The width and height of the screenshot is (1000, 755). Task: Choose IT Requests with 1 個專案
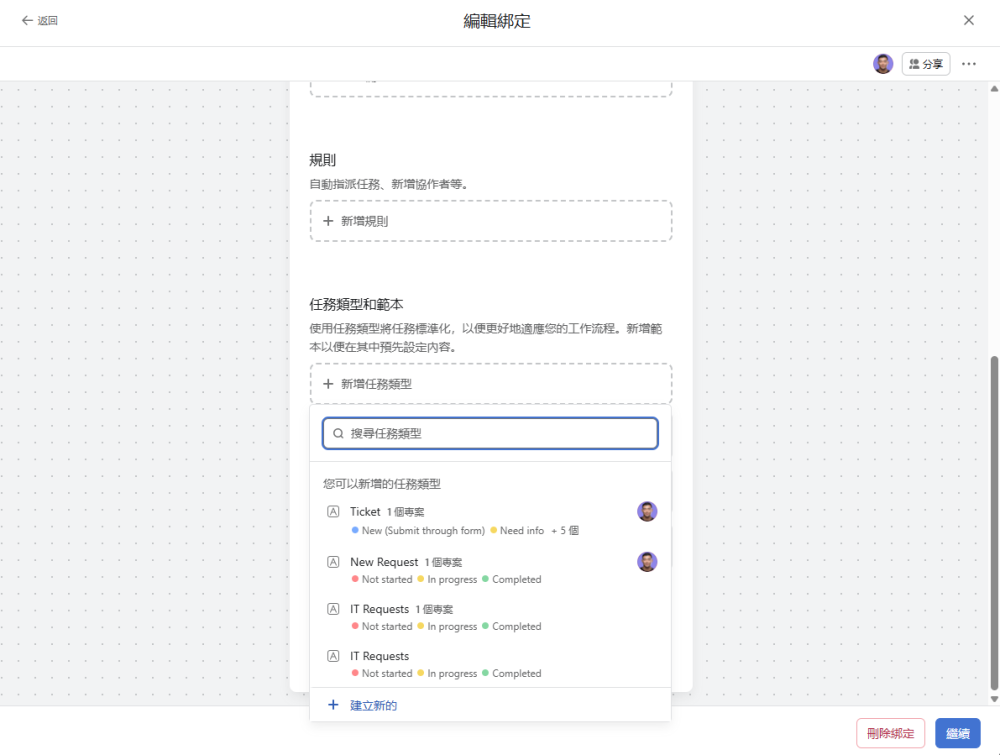(x=380, y=609)
